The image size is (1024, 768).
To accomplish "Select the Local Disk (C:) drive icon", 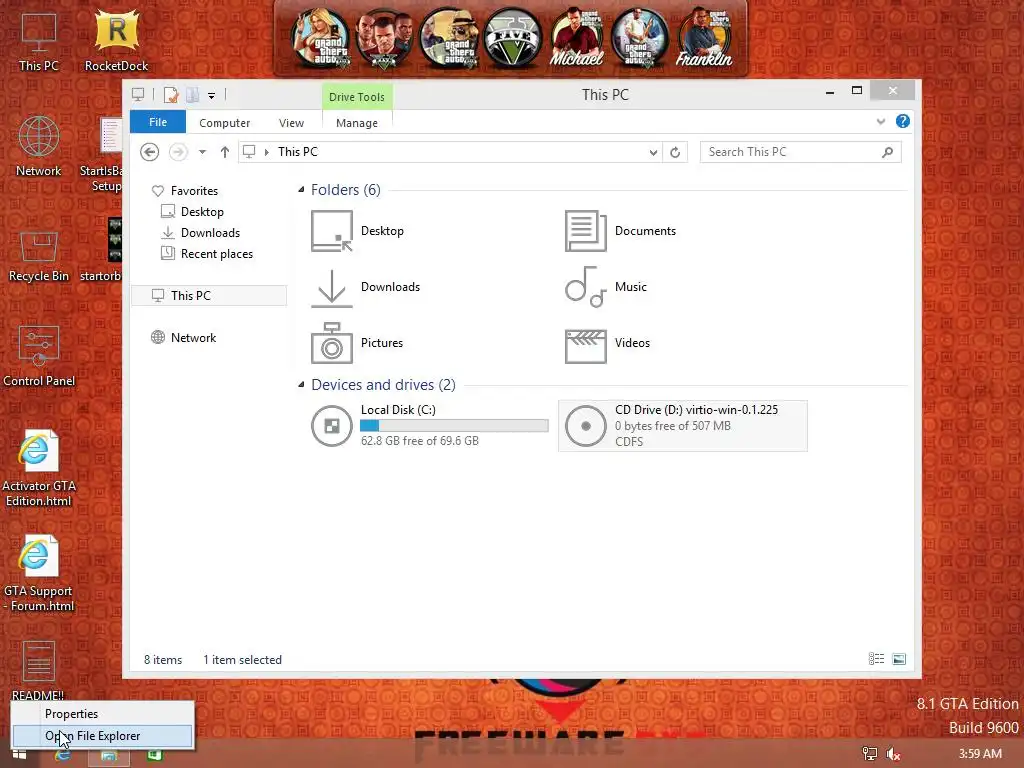I will [x=332, y=426].
